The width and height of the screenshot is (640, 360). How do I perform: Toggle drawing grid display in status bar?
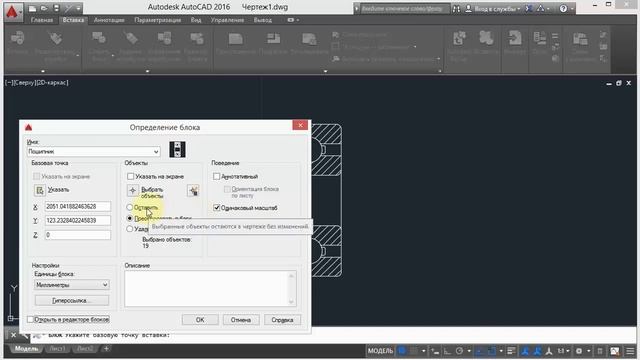[x=402, y=351]
